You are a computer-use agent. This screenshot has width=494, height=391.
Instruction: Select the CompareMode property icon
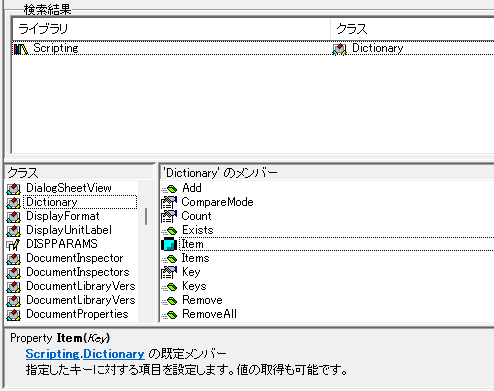[169, 202]
